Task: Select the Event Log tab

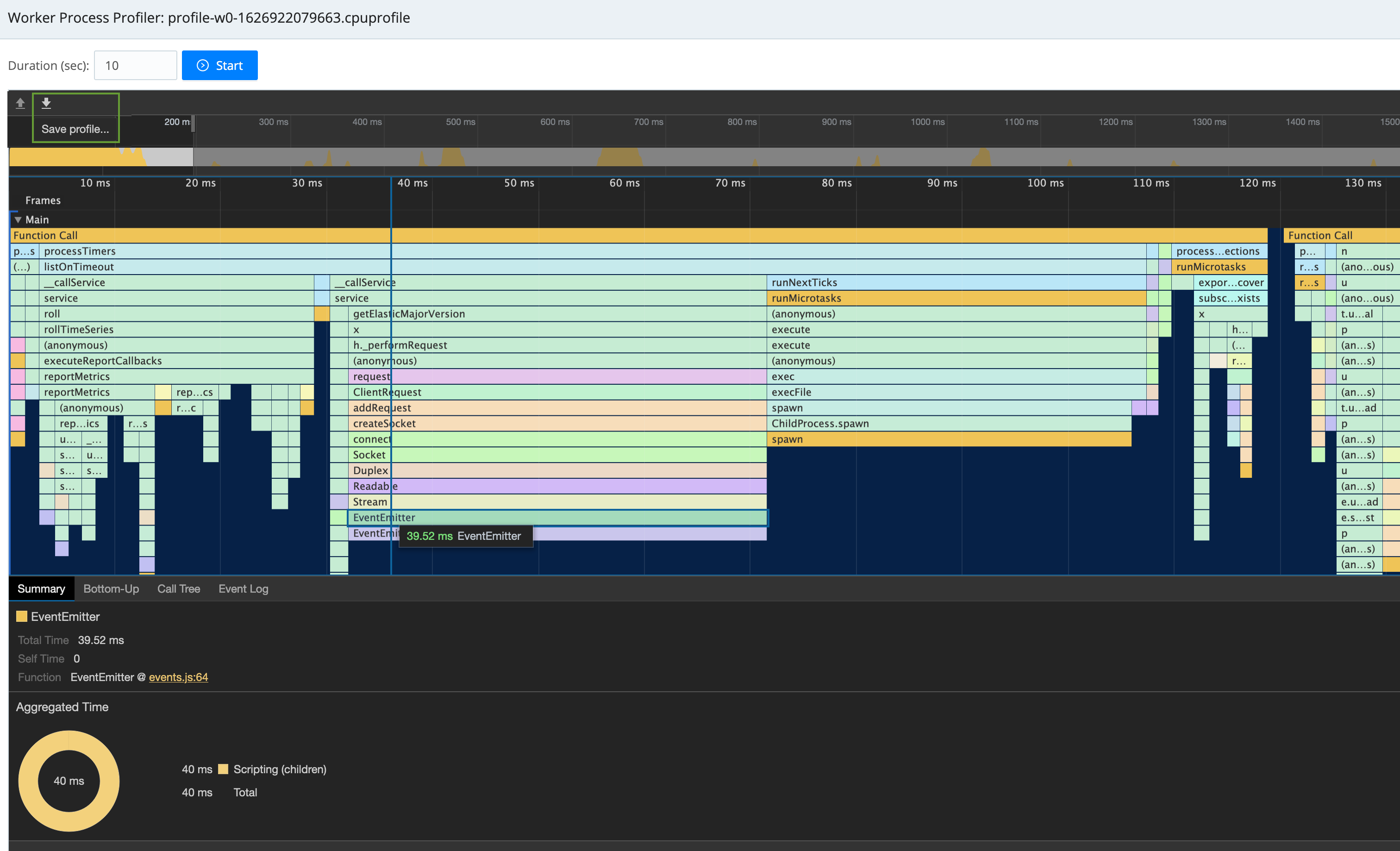Action: tap(243, 588)
